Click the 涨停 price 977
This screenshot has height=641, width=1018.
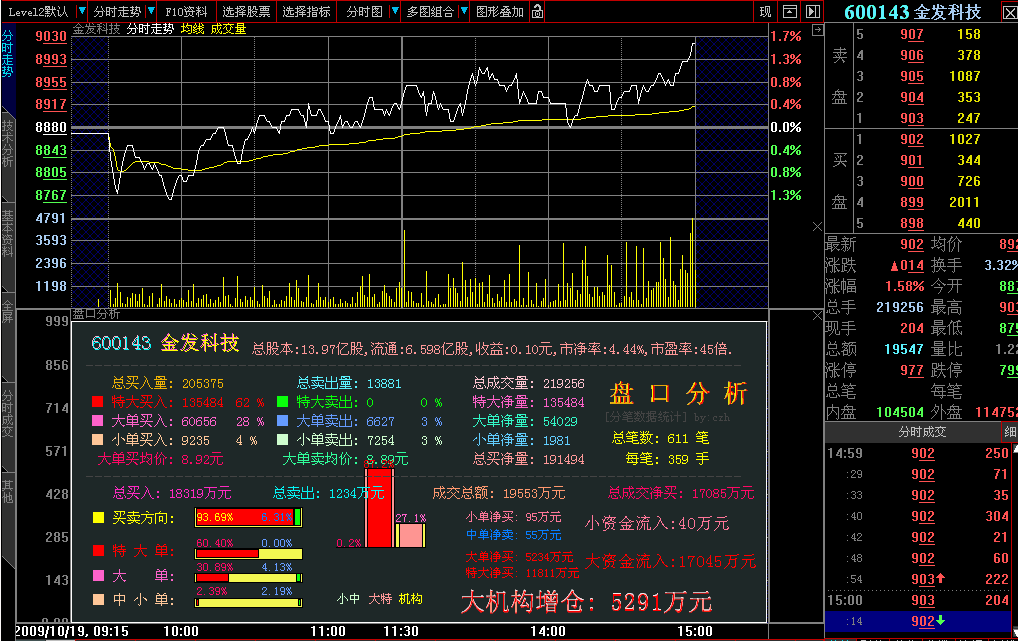912,370
